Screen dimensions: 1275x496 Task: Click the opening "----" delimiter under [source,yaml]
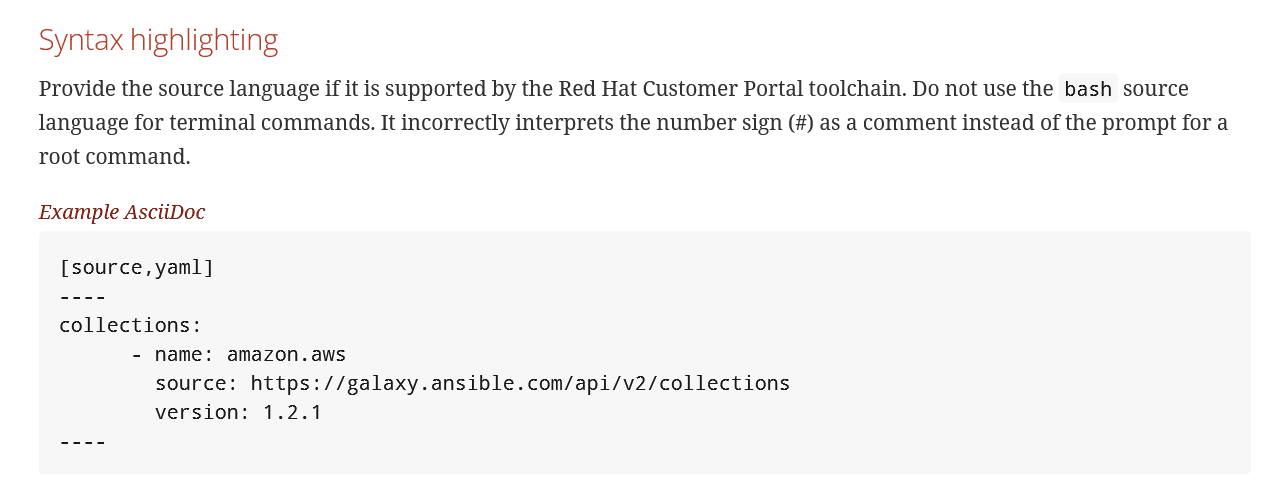click(x=82, y=297)
